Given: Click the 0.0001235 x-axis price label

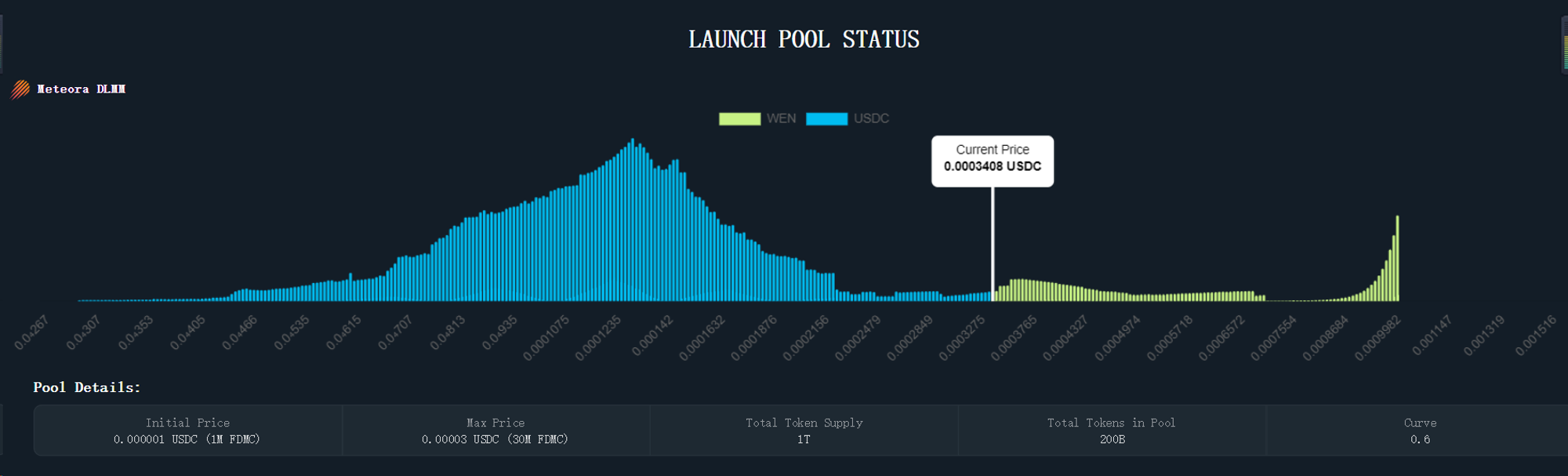Looking at the screenshot, I should [599, 338].
